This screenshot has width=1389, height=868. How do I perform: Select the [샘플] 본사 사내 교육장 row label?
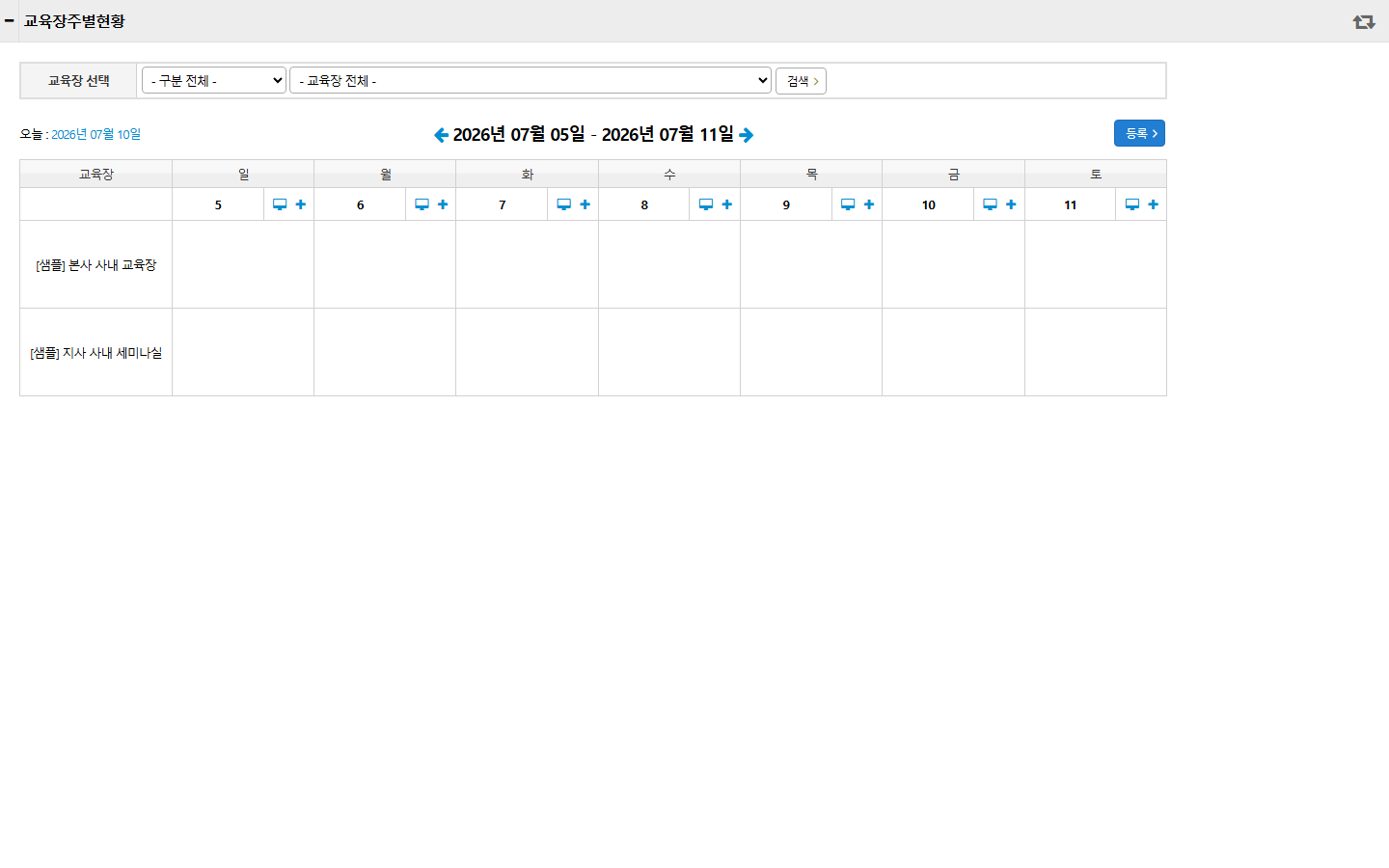pos(96,264)
